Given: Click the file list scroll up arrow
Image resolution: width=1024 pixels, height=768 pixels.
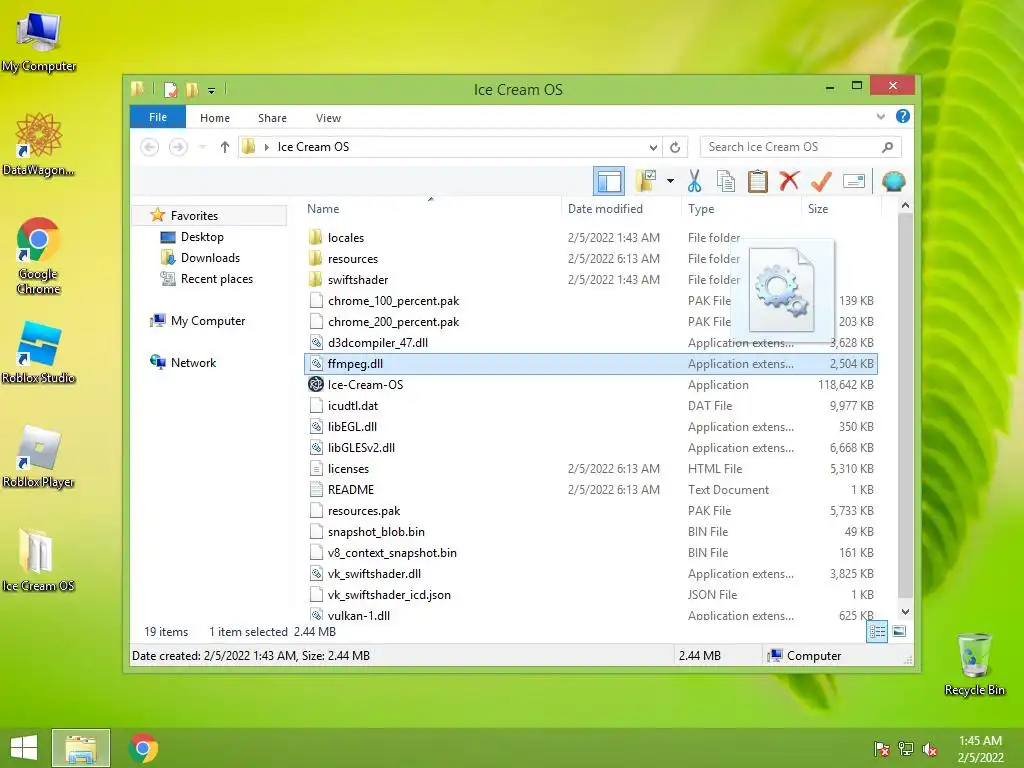Looking at the screenshot, I should coord(905,206).
